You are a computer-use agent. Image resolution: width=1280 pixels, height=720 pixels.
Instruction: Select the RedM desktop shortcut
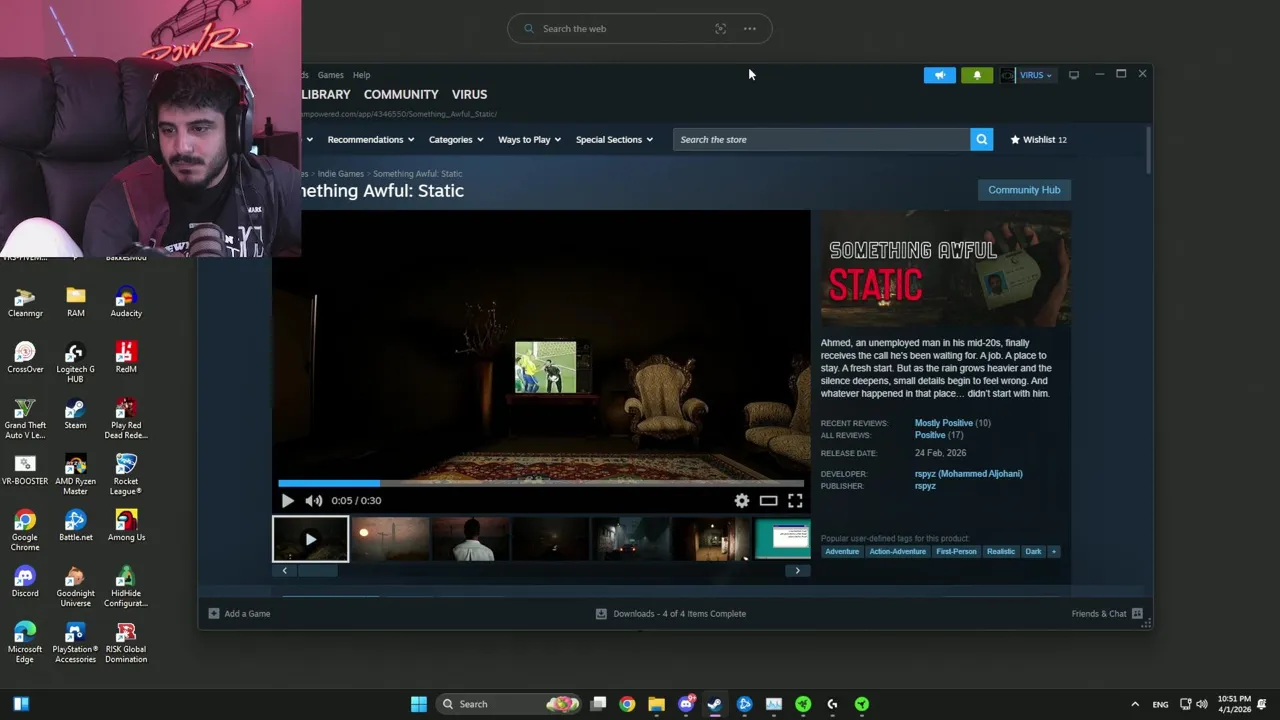[x=126, y=358]
